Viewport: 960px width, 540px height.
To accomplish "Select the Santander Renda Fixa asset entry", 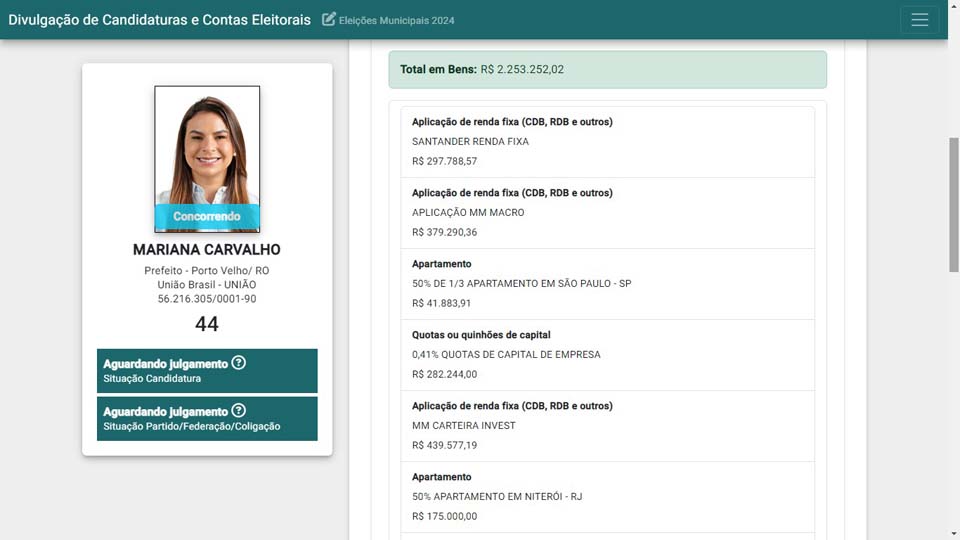I will (607, 142).
